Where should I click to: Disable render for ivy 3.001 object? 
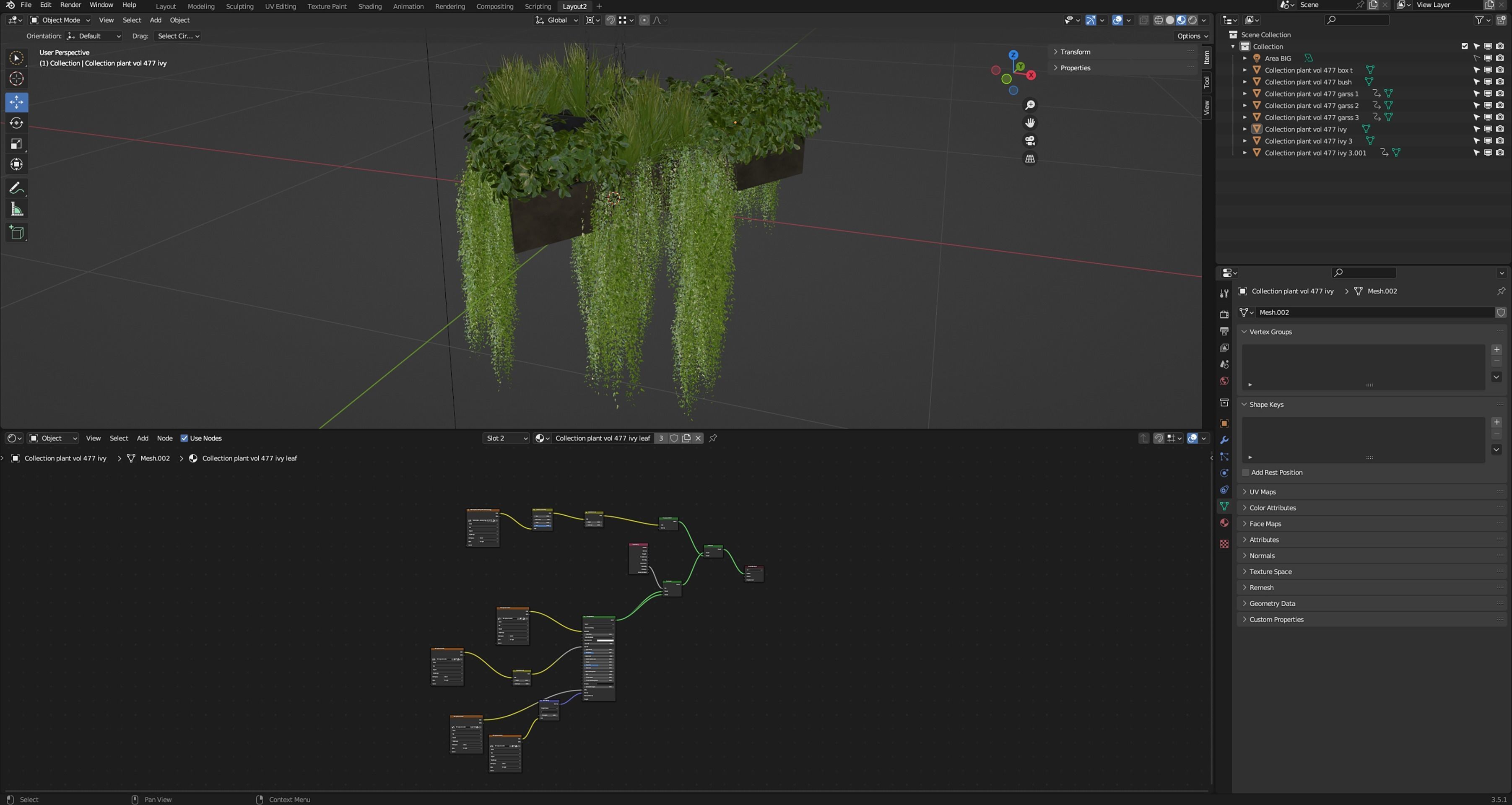[x=1500, y=153]
